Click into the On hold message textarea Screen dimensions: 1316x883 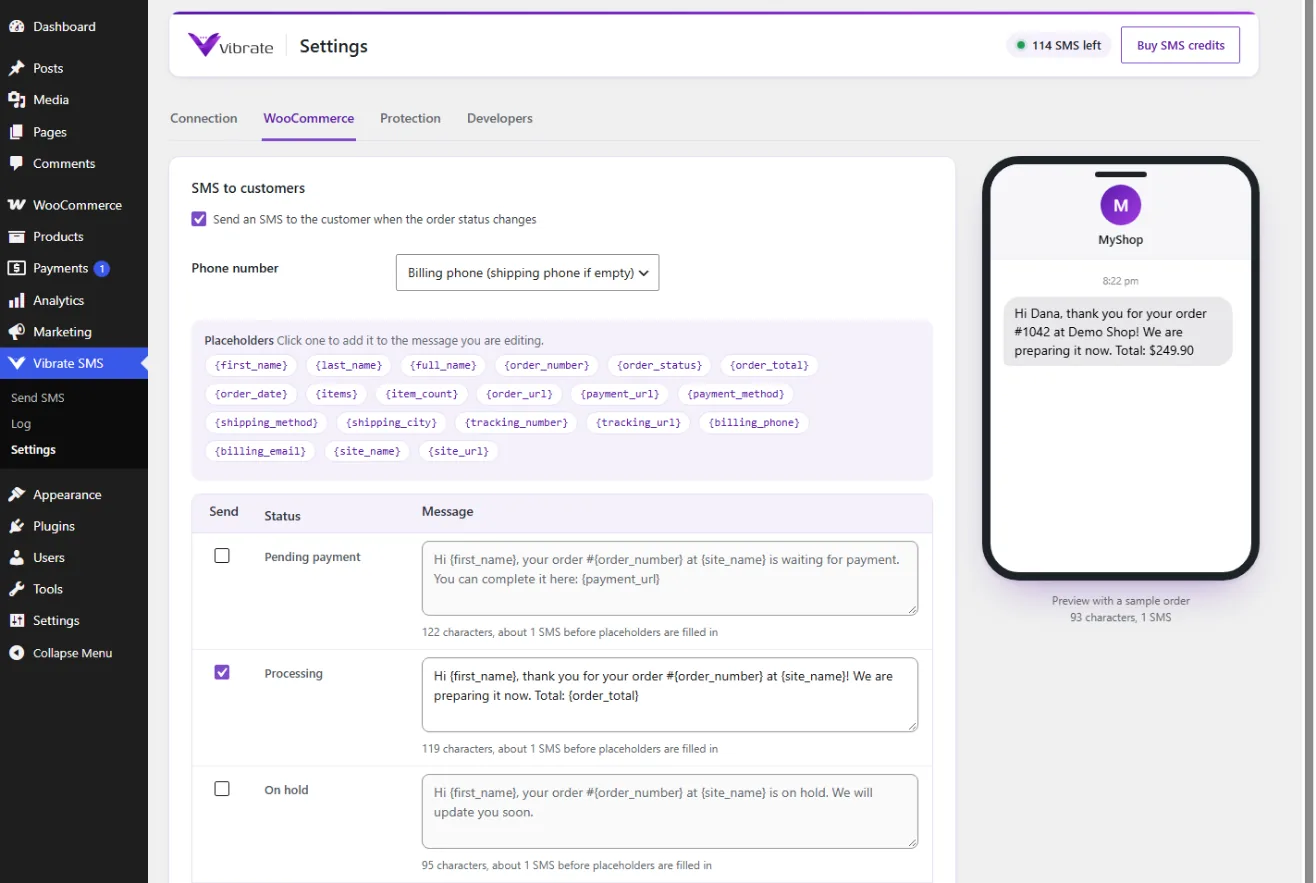click(670, 811)
